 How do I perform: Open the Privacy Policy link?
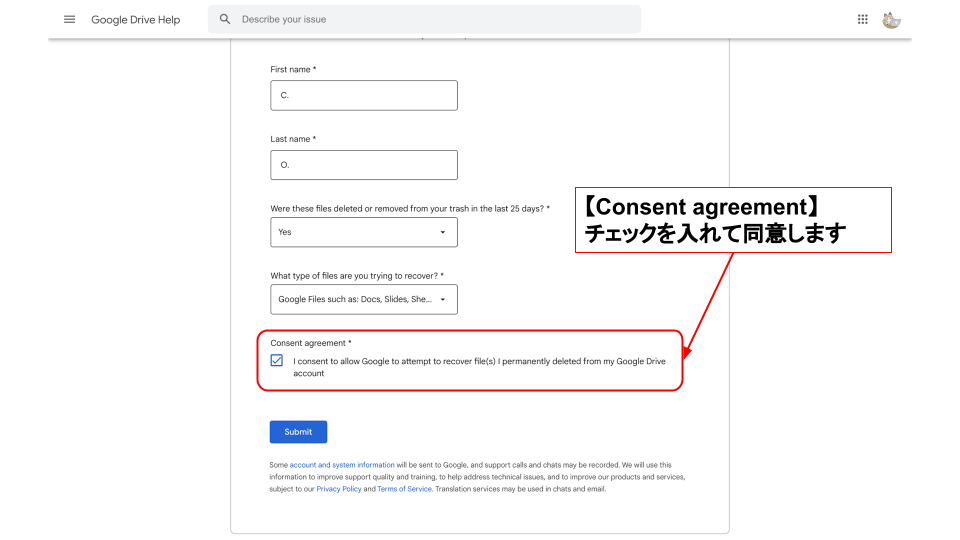[x=339, y=489]
